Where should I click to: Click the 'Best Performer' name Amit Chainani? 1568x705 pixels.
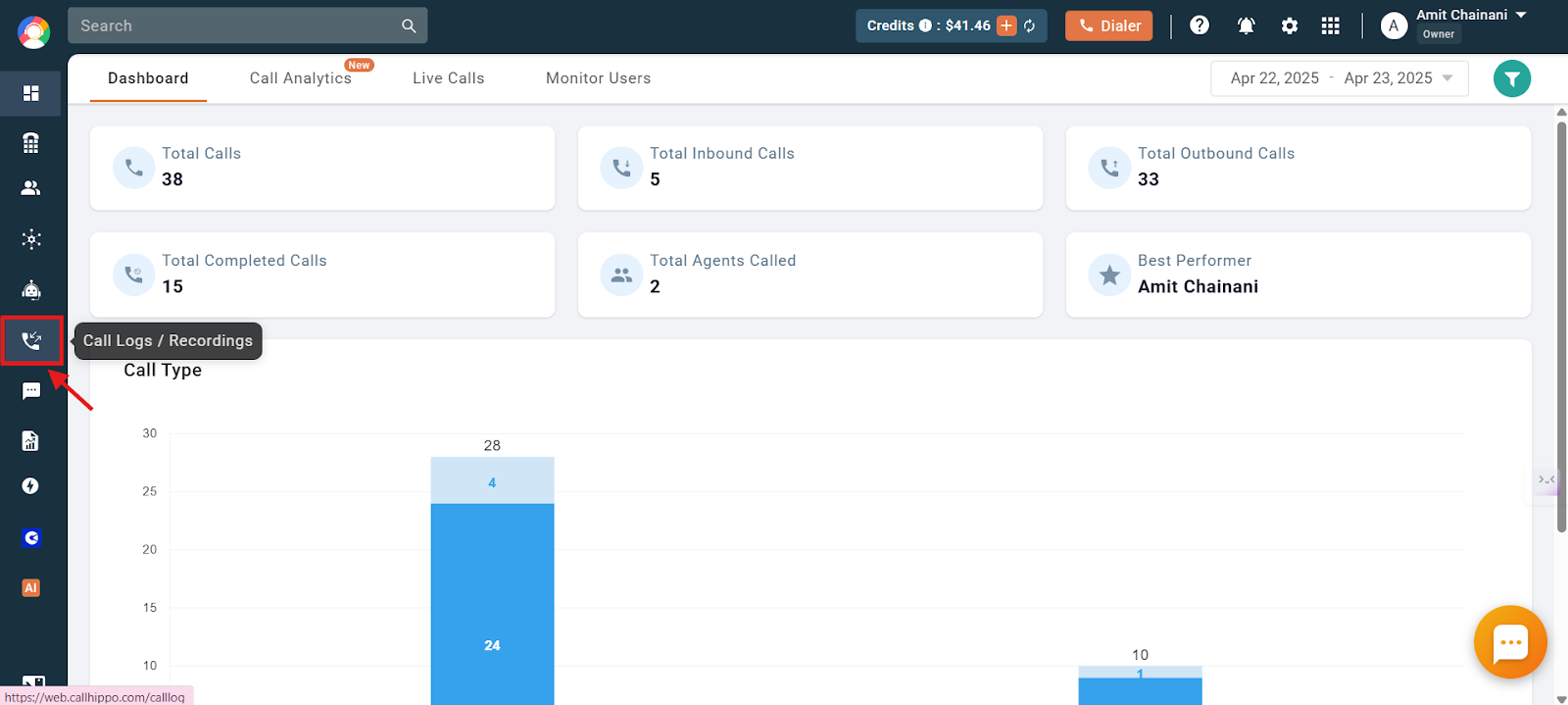tap(1198, 286)
